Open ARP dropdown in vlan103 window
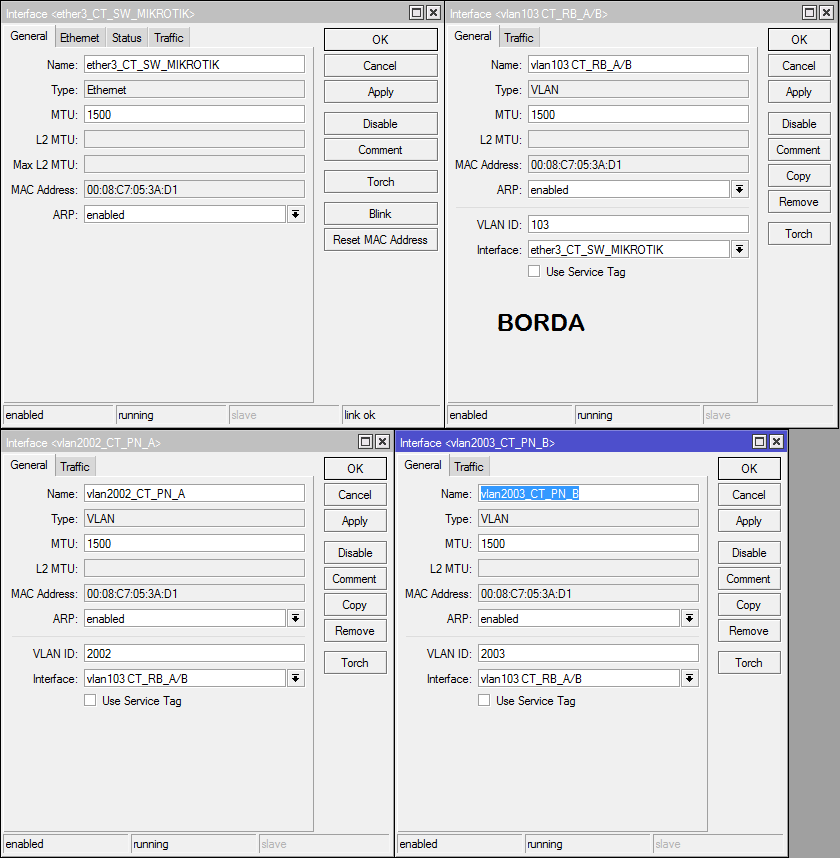Screen dimensions: 840x858 pyautogui.click(x=739, y=189)
